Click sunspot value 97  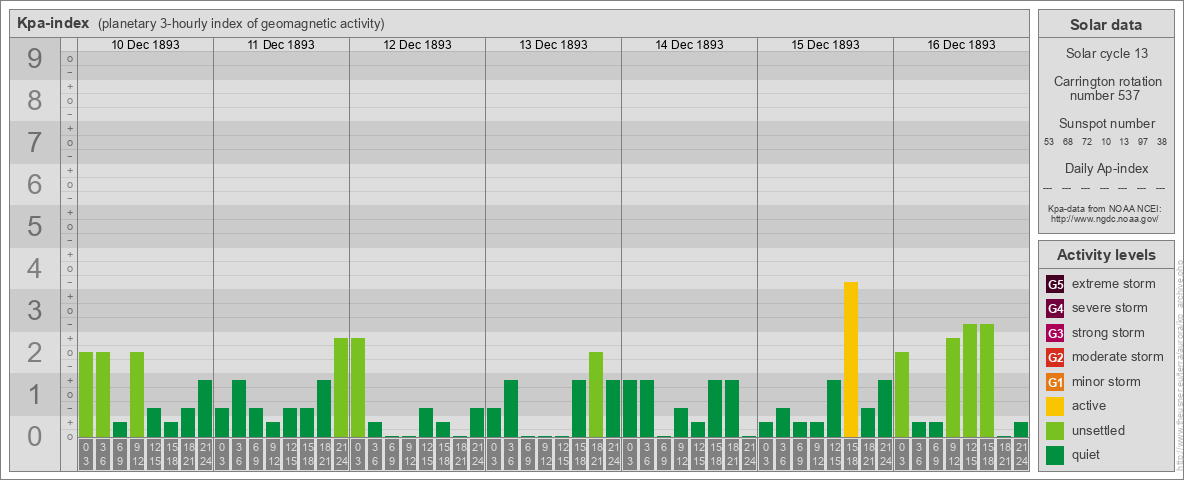1143,142
